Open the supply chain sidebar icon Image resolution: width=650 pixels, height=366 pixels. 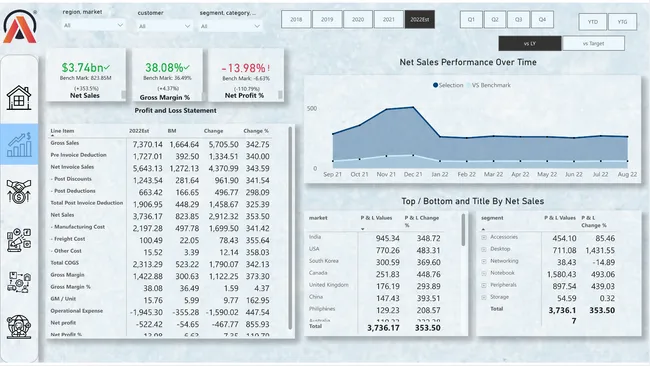(19, 282)
